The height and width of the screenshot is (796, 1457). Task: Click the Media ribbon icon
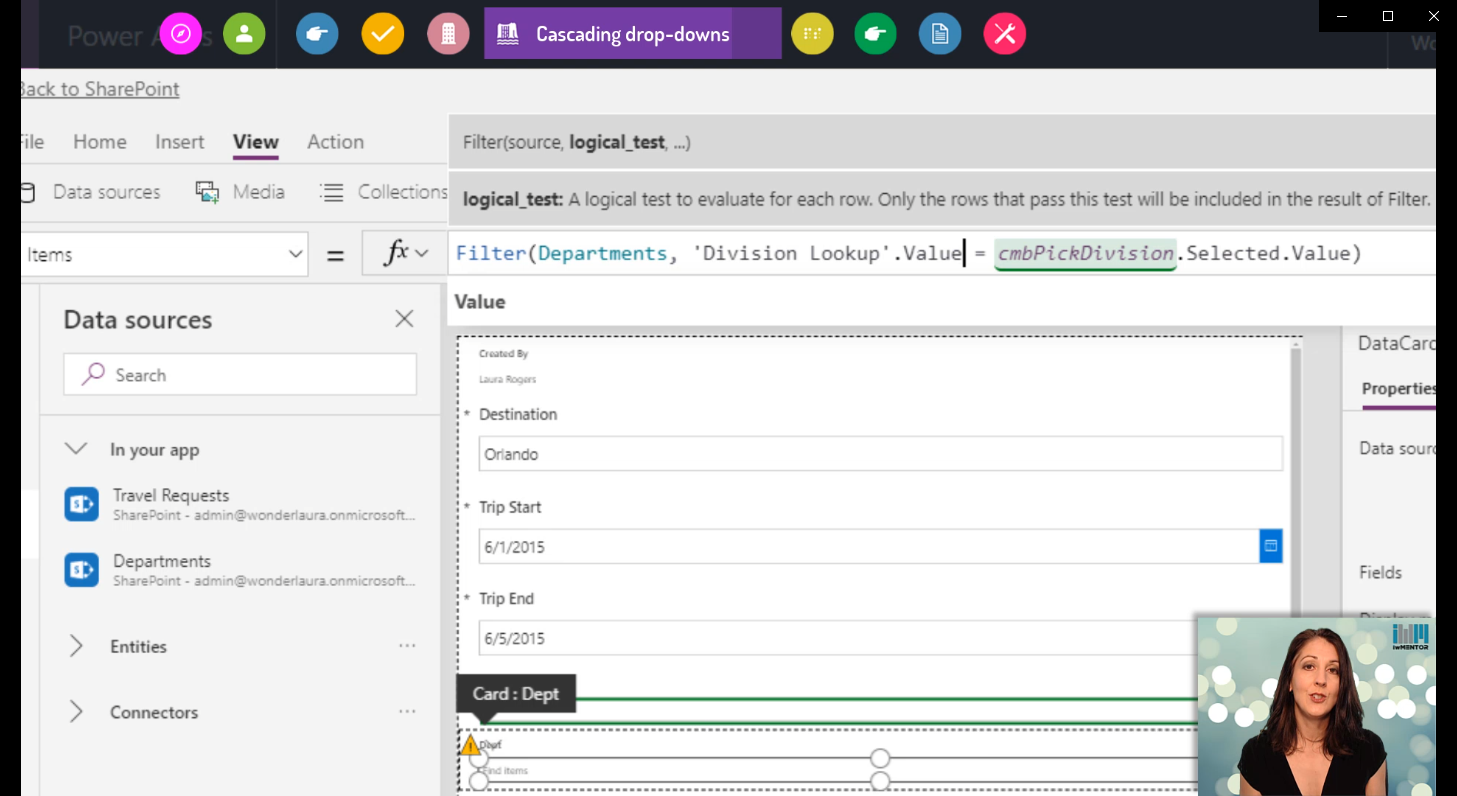[x=207, y=192]
